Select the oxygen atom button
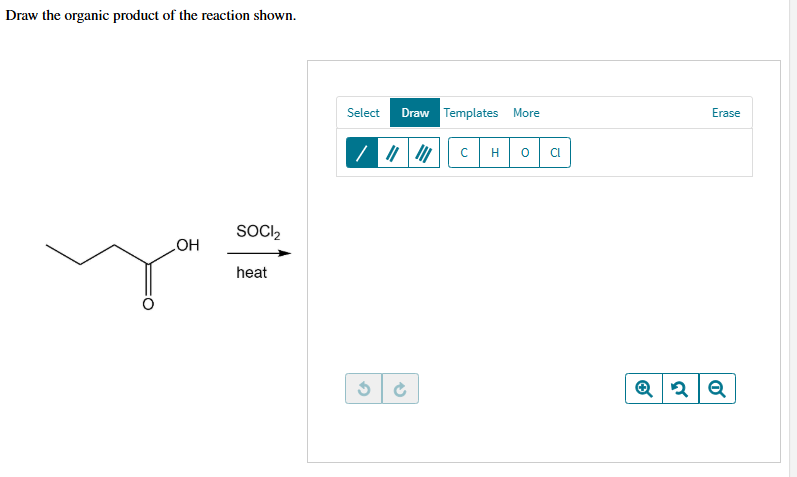 (x=525, y=153)
